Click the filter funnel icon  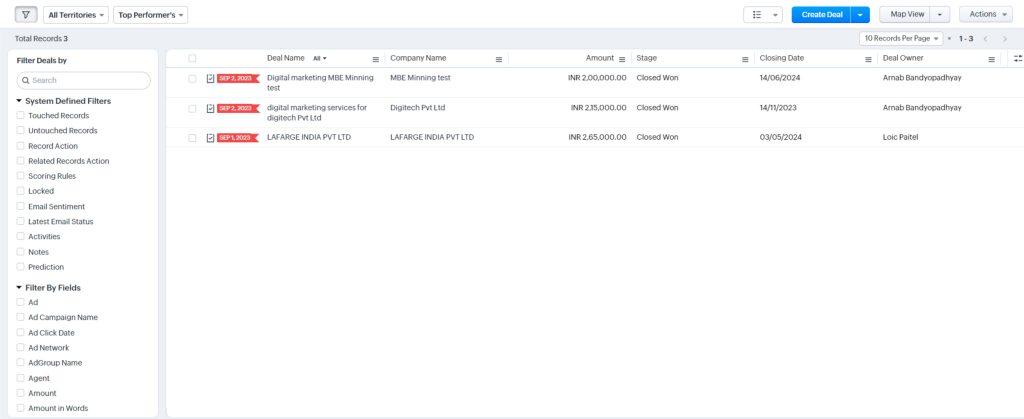[x=27, y=15]
